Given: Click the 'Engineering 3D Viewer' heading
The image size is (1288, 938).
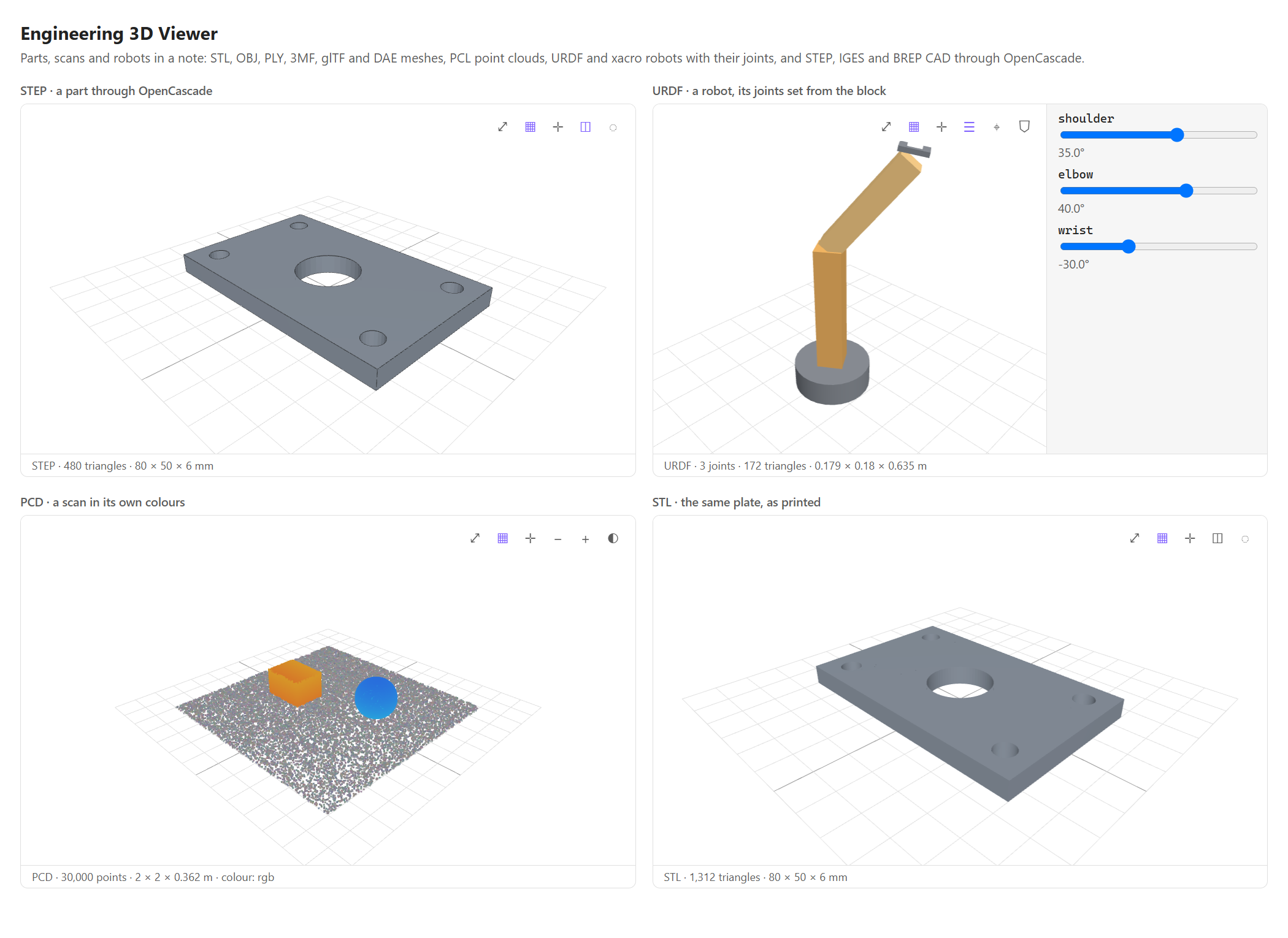Looking at the screenshot, I should tap(119, 34).
